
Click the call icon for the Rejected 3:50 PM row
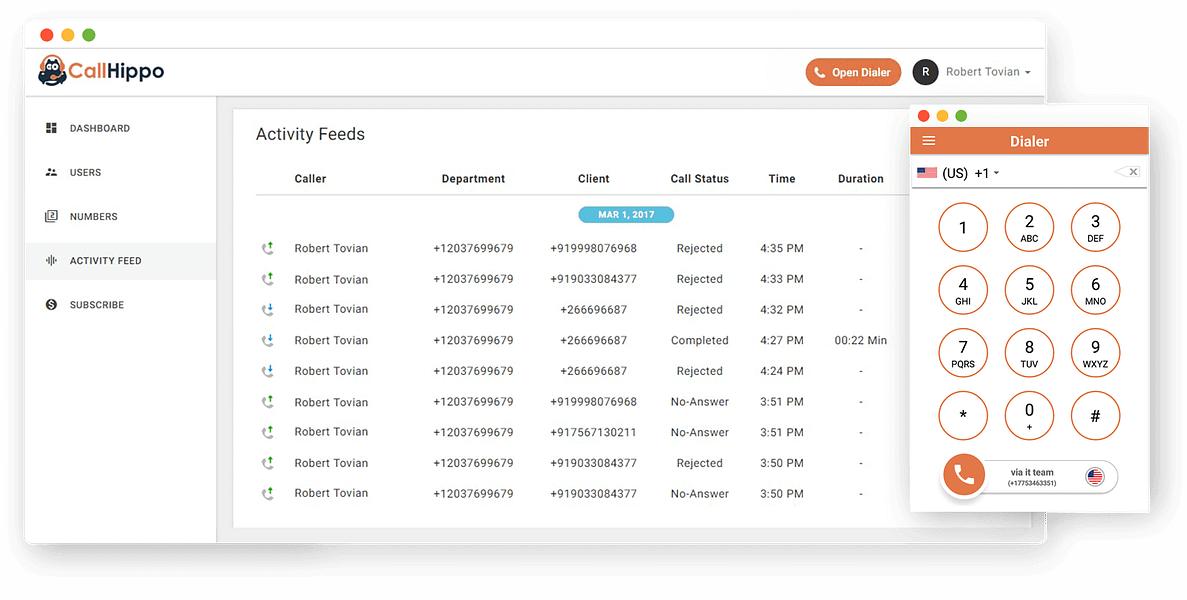(x=268, y=462)
